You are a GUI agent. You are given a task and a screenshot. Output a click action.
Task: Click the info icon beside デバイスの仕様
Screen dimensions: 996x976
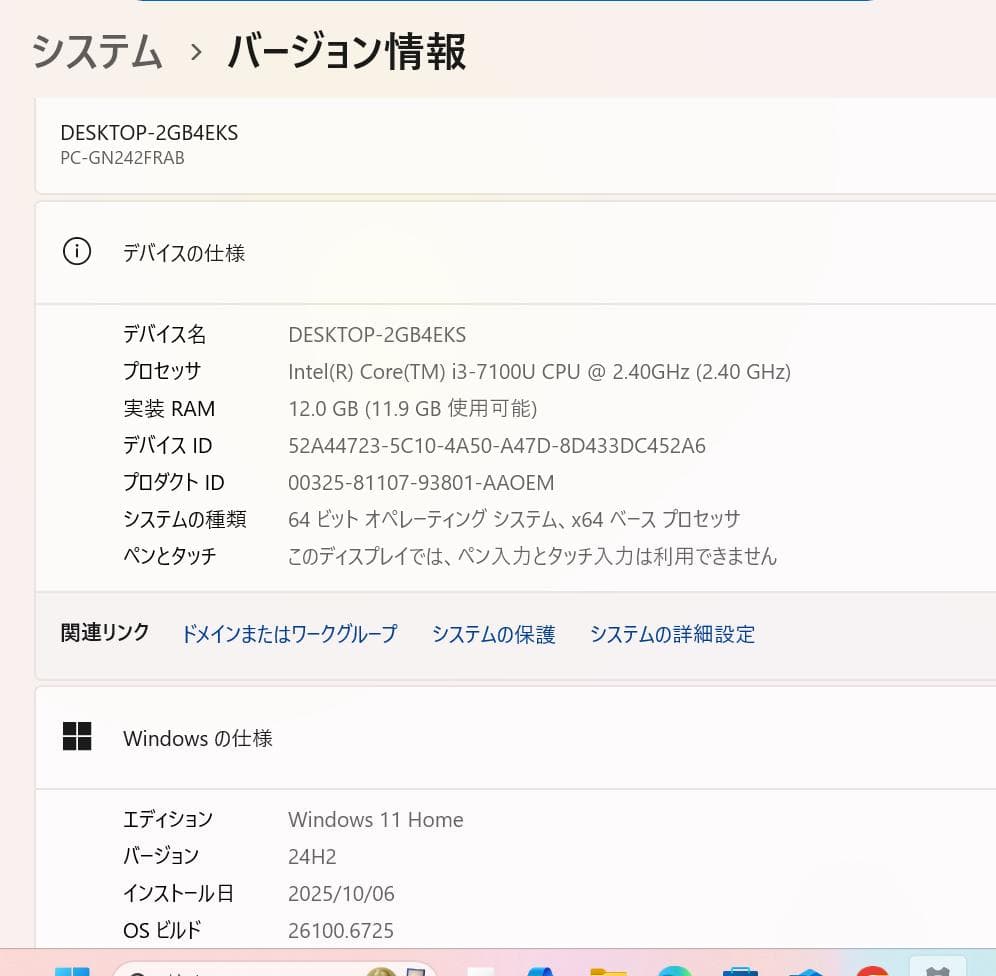click(x=77, y=252)
